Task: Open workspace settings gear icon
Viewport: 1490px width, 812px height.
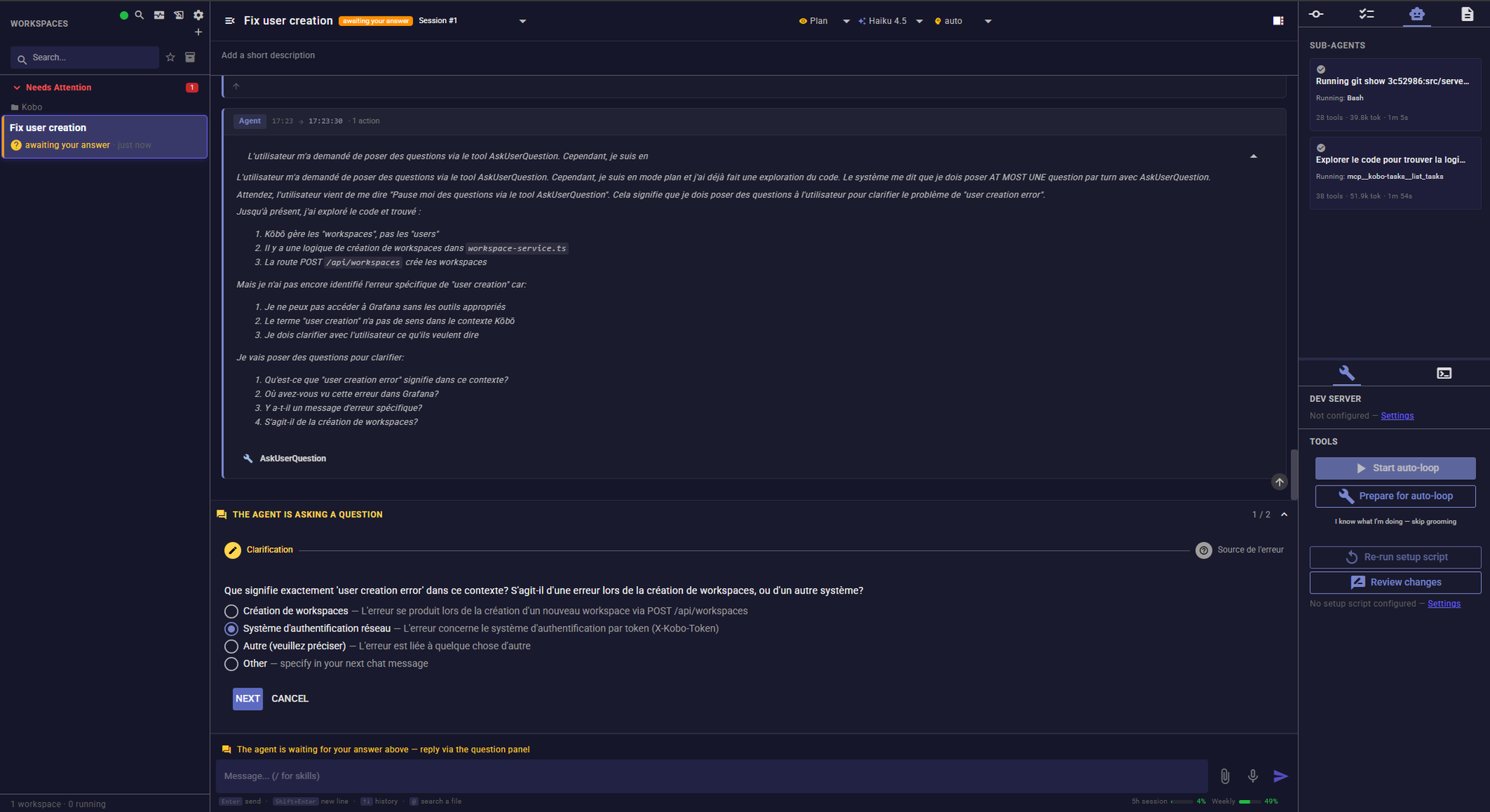Action: pos(198,15)
